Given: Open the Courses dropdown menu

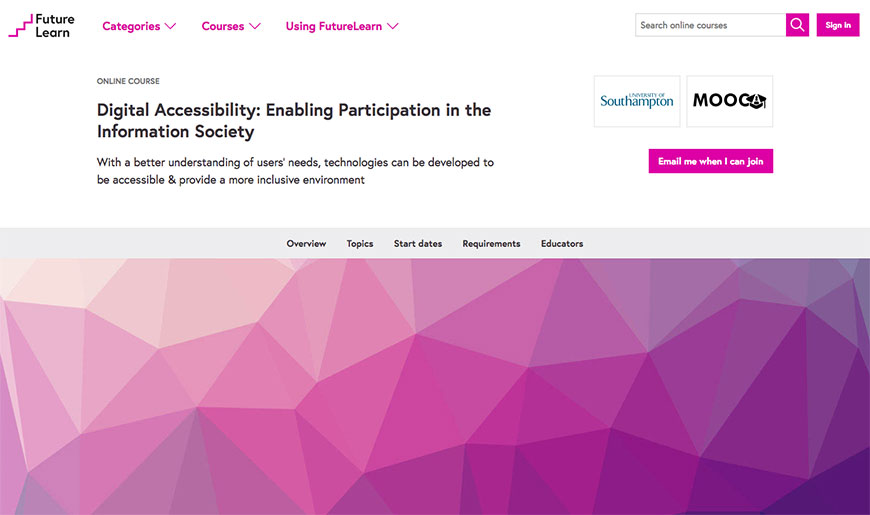Looking at the screenshot, I should pos(230,26).
